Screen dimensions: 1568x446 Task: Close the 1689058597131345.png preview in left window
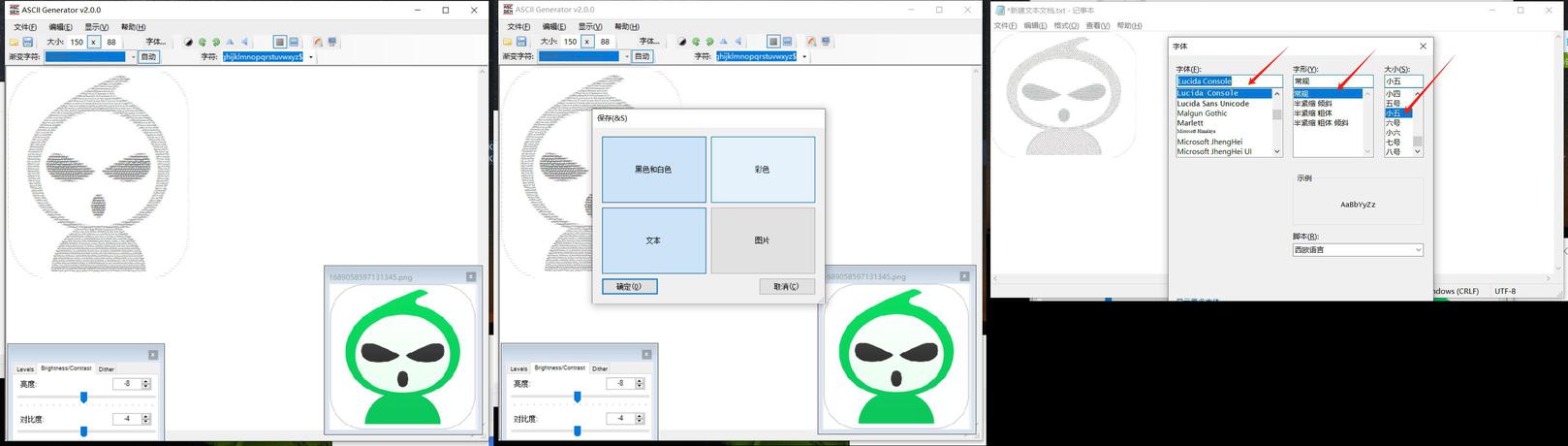pos(471,276)
